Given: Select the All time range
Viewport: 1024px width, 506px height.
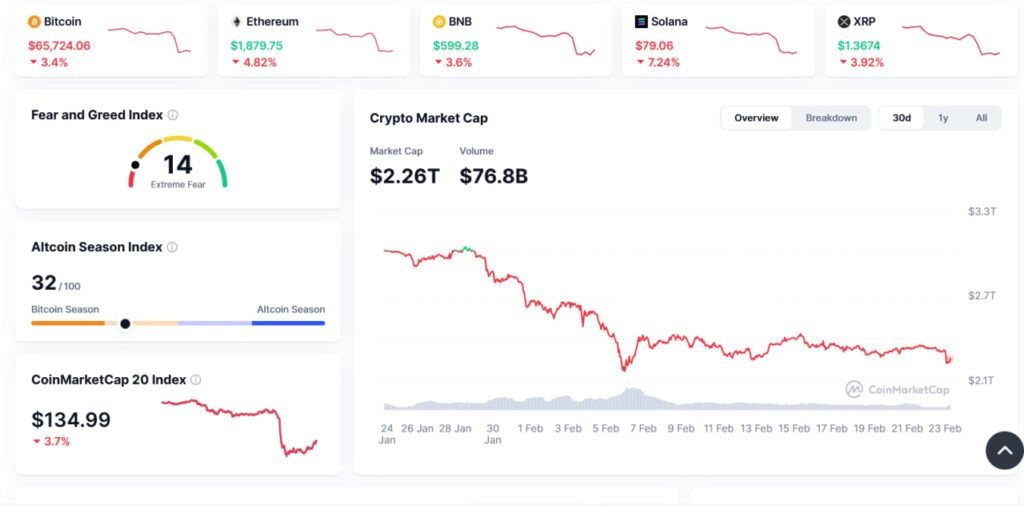Looking at the screenshot, I should (981, 118).
